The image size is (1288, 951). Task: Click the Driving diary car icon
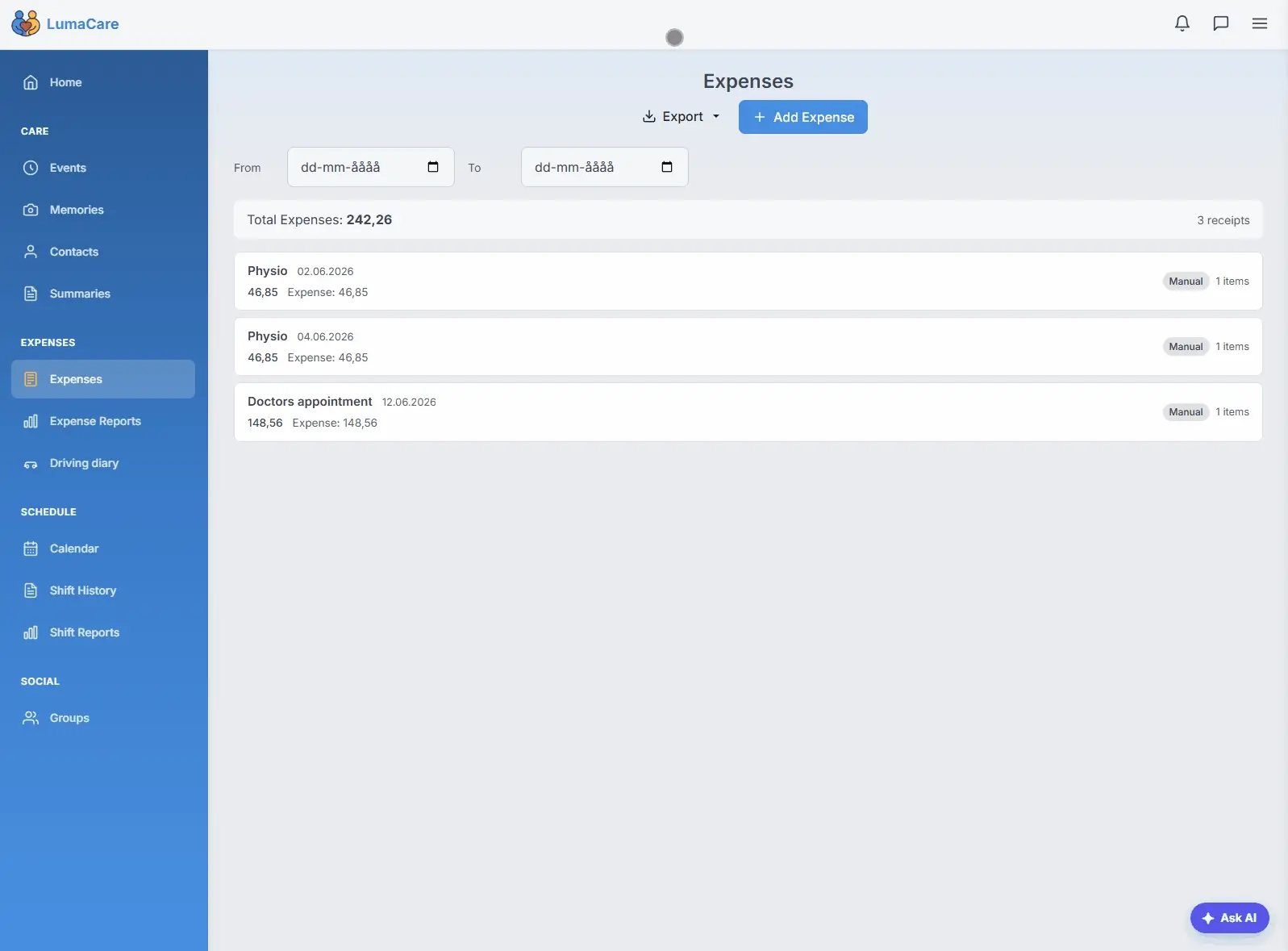click(31, 463)
